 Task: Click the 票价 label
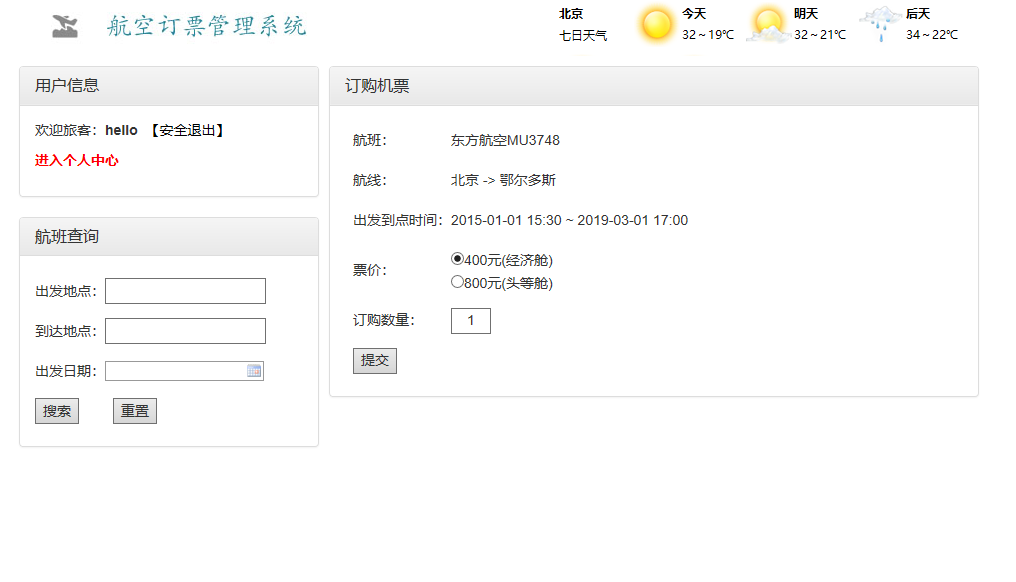(x=369, y=270)
